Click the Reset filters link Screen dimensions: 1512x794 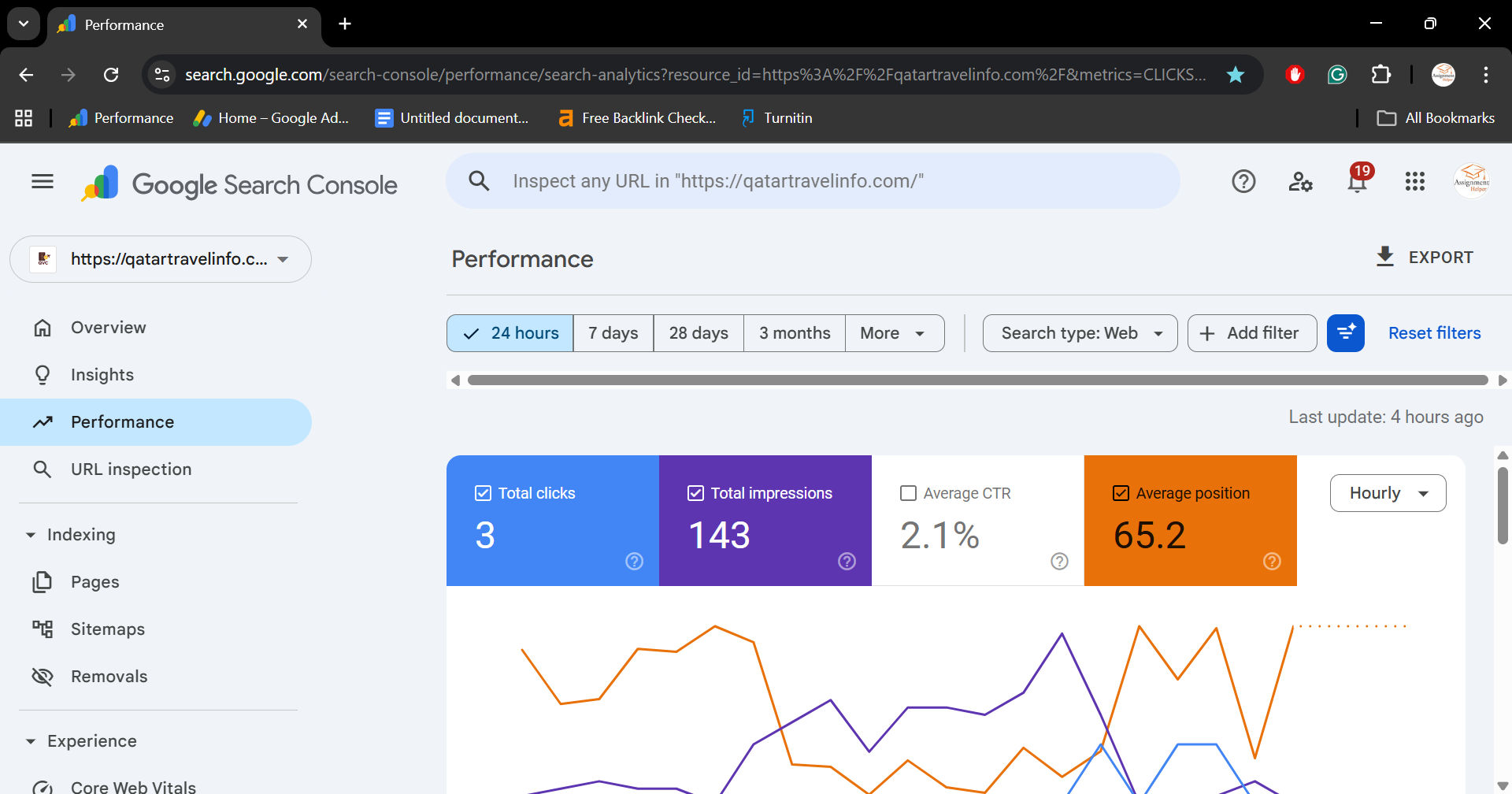(x=1434, y=333)
